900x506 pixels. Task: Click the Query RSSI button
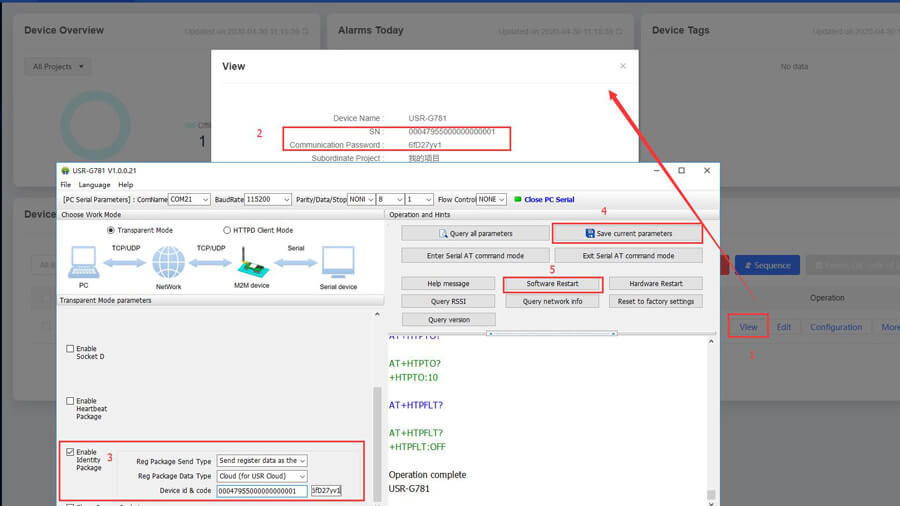(x=448, y=301)
